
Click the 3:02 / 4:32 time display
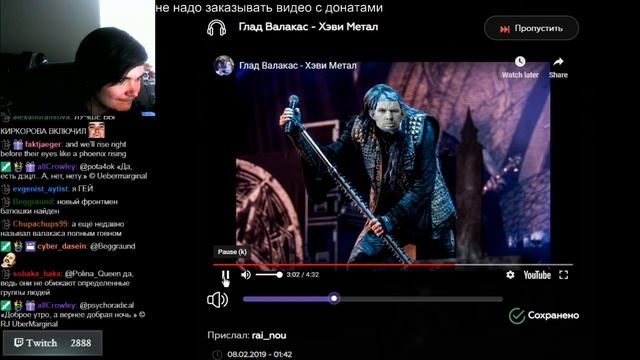click(x=302, y=275)
